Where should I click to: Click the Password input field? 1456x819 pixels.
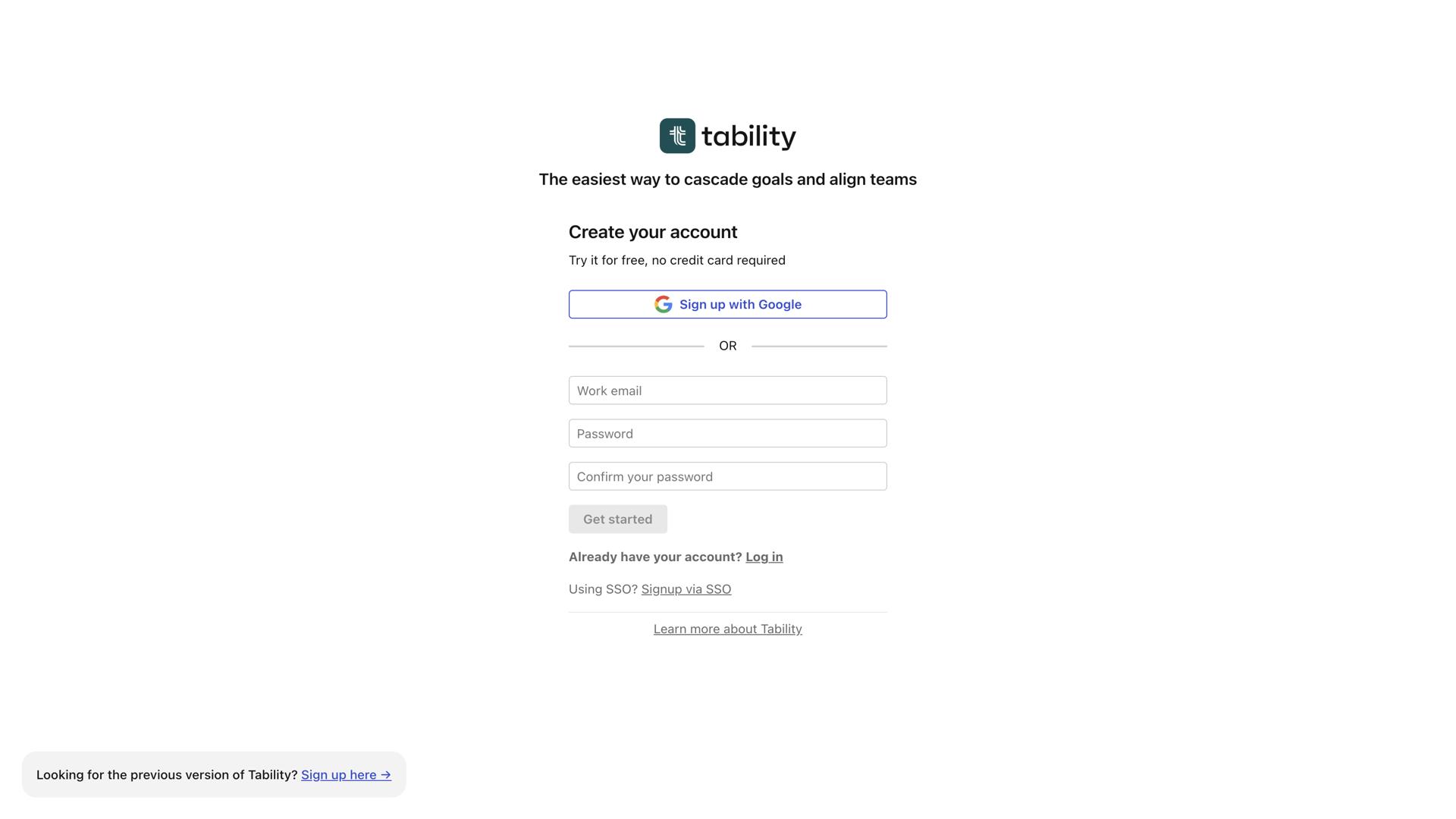point(727,433)
